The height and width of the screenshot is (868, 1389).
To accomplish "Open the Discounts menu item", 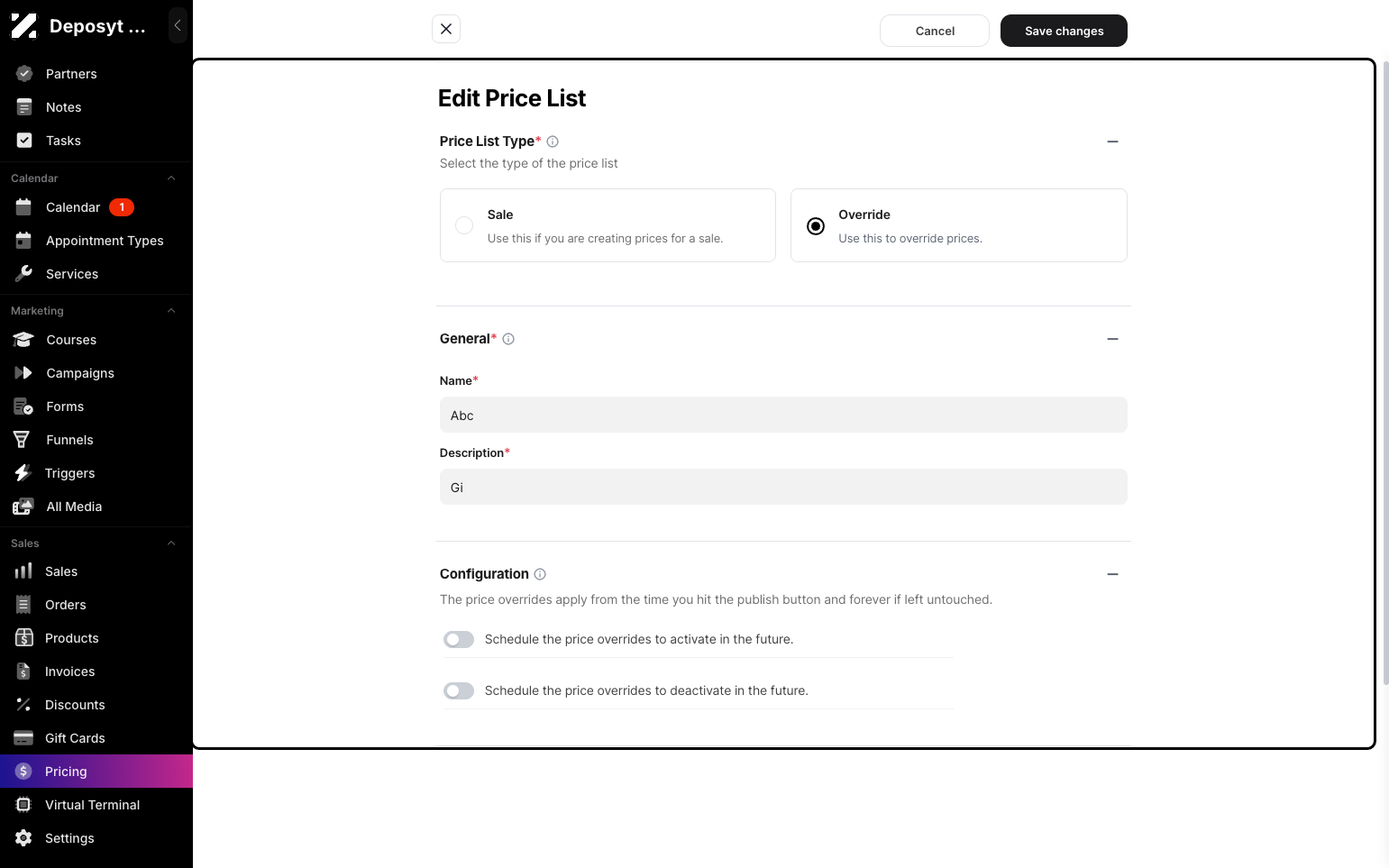I will point(96,705).
